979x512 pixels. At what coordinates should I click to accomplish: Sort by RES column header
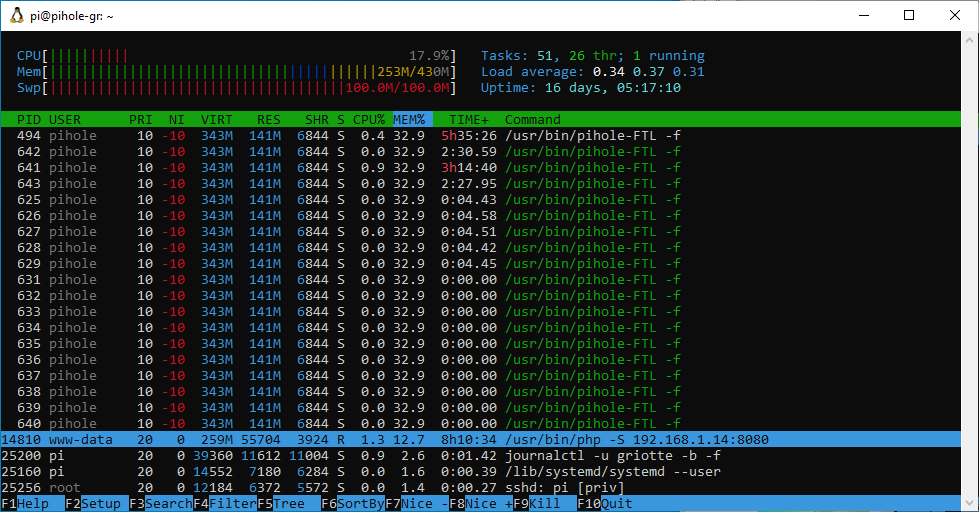coord(268,119)
